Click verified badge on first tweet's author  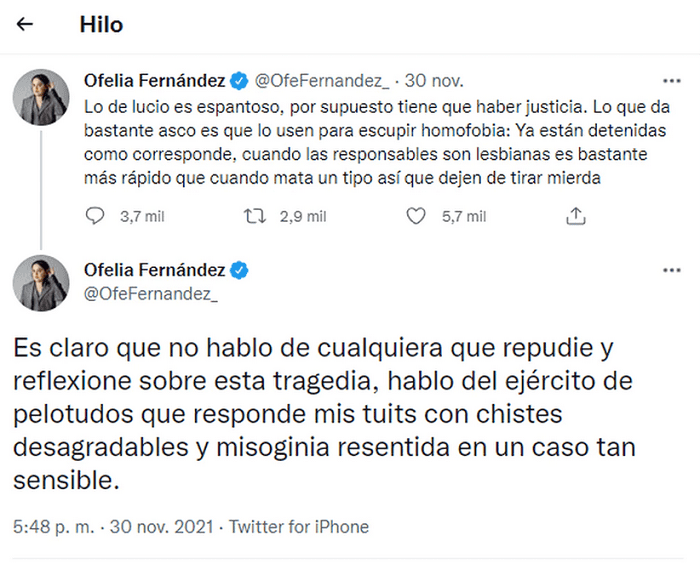coord(240,79)
